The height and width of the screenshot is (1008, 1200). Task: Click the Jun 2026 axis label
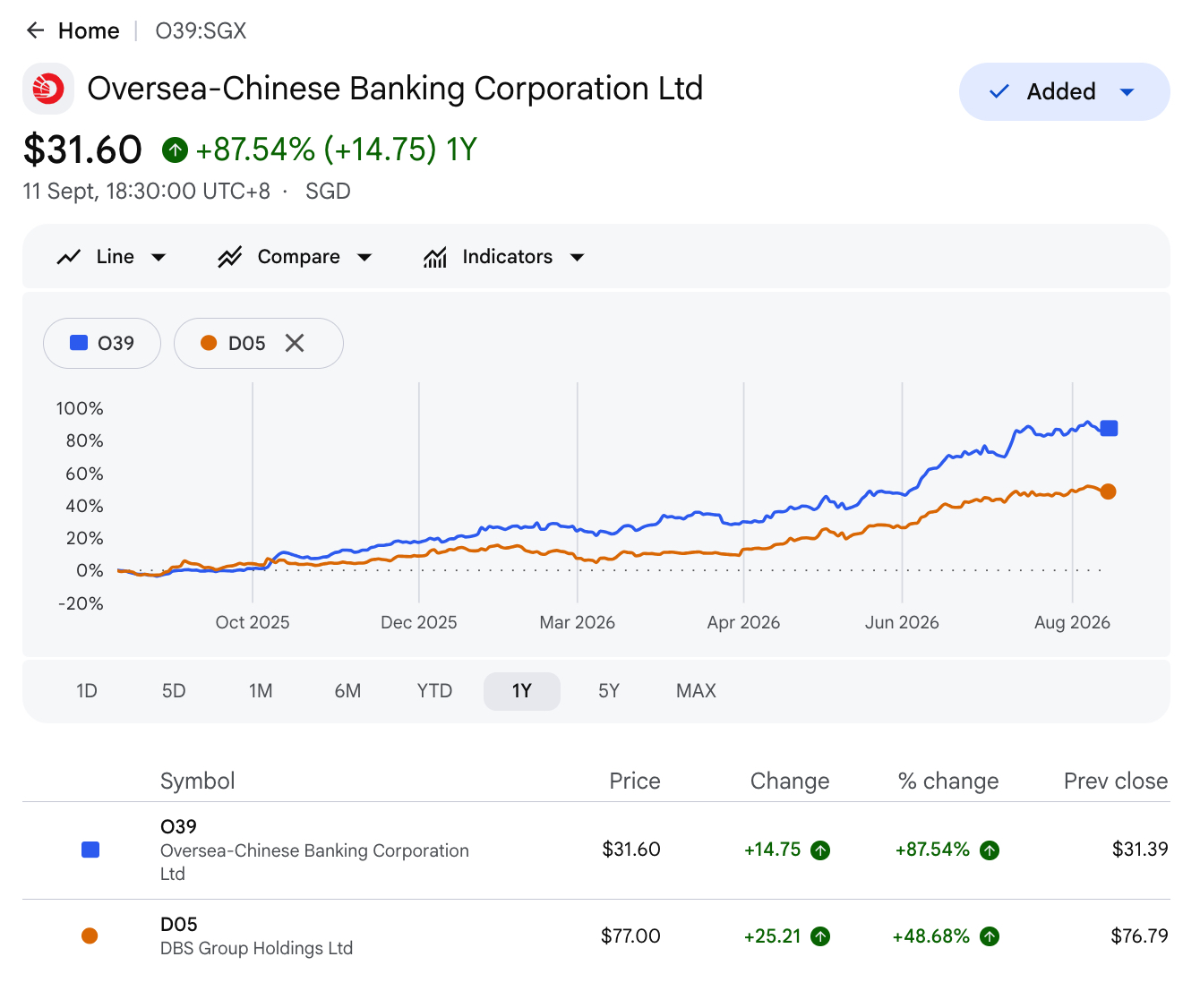point(902,622)
